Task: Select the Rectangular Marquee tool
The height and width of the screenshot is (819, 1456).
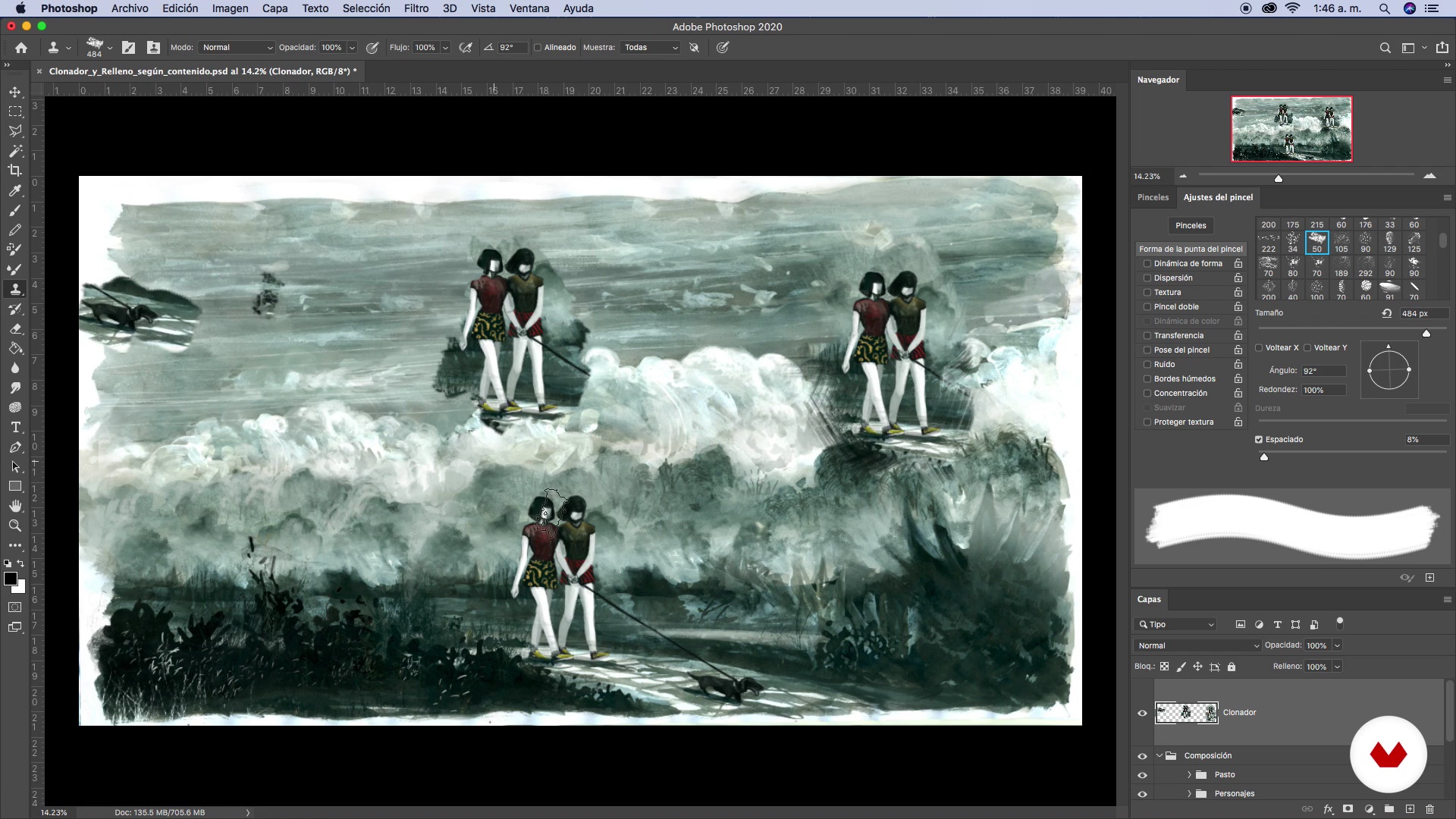Action: (15, 111)
